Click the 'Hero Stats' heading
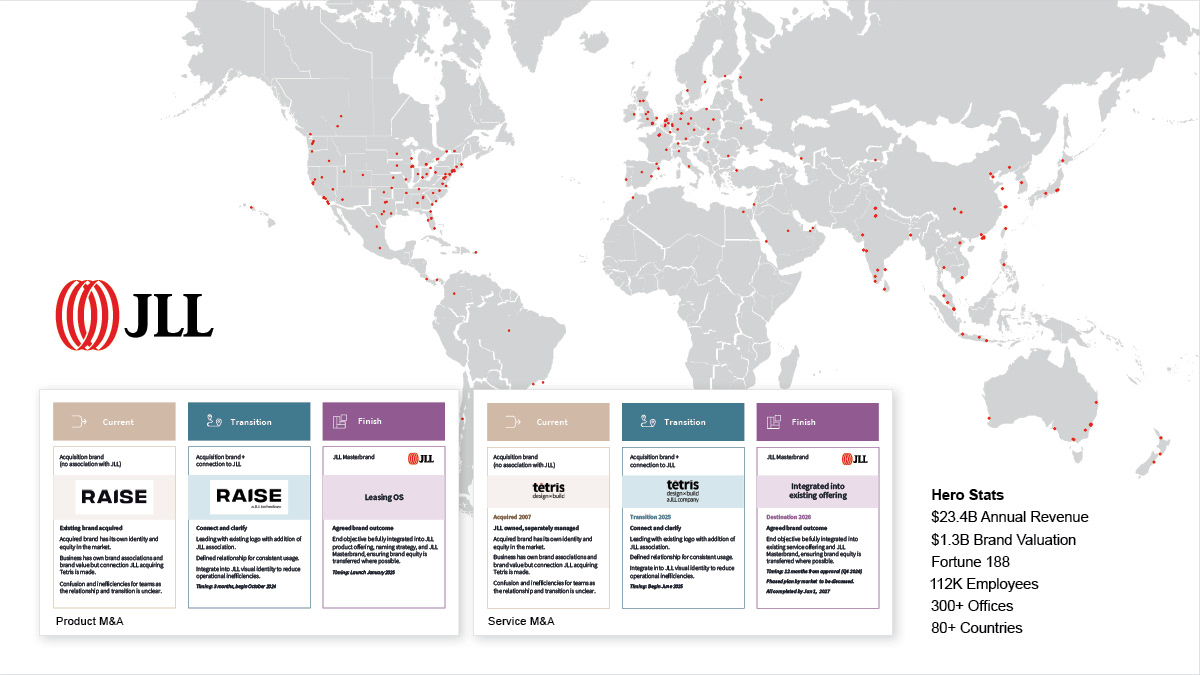This screenshot has width=1200, height=675. click(x=968, y=495)
